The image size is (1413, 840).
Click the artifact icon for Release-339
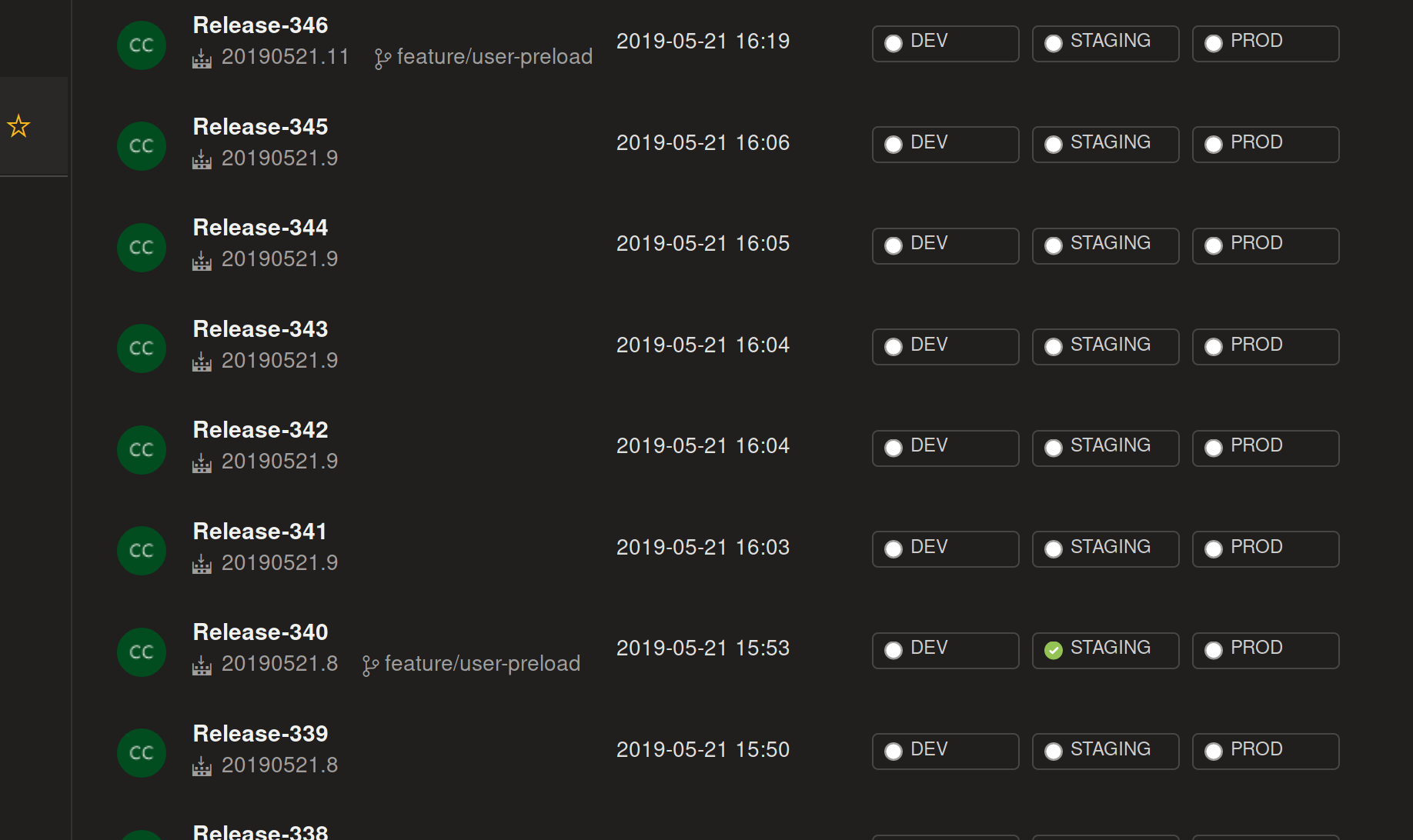[202, 765]
